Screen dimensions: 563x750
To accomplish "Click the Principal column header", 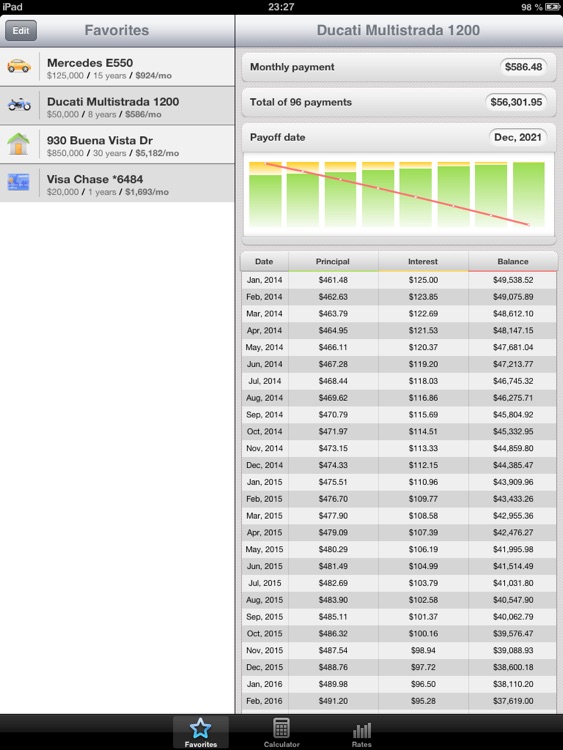I will pyautogui.click(x=332, y=262).
